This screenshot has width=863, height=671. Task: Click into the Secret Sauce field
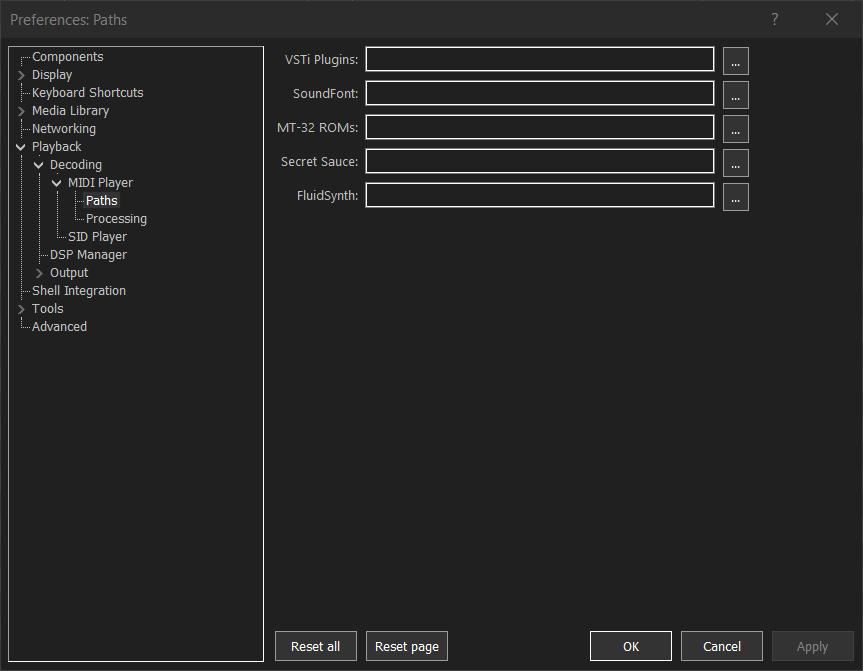point(540,161)
